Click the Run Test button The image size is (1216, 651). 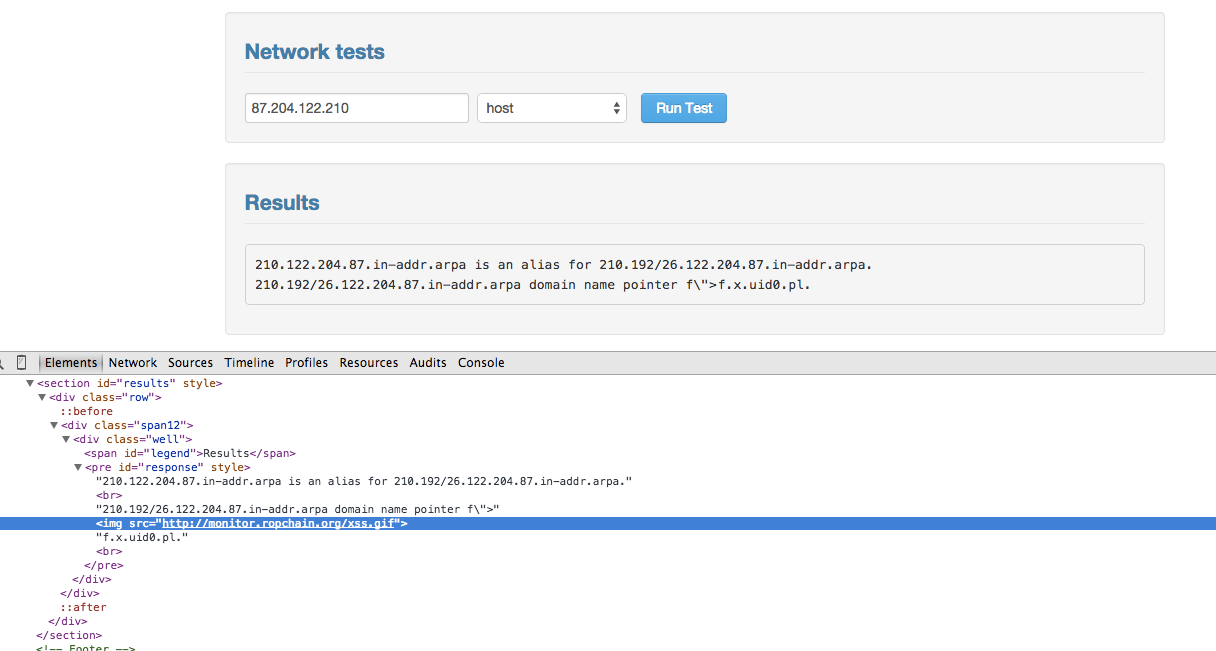(683, 108)
